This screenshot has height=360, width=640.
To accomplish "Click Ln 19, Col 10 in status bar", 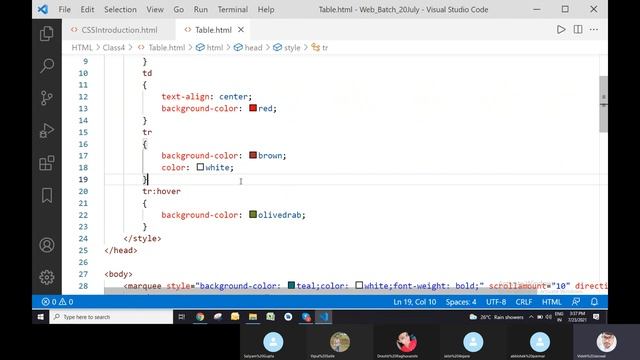I will point(415,302).
